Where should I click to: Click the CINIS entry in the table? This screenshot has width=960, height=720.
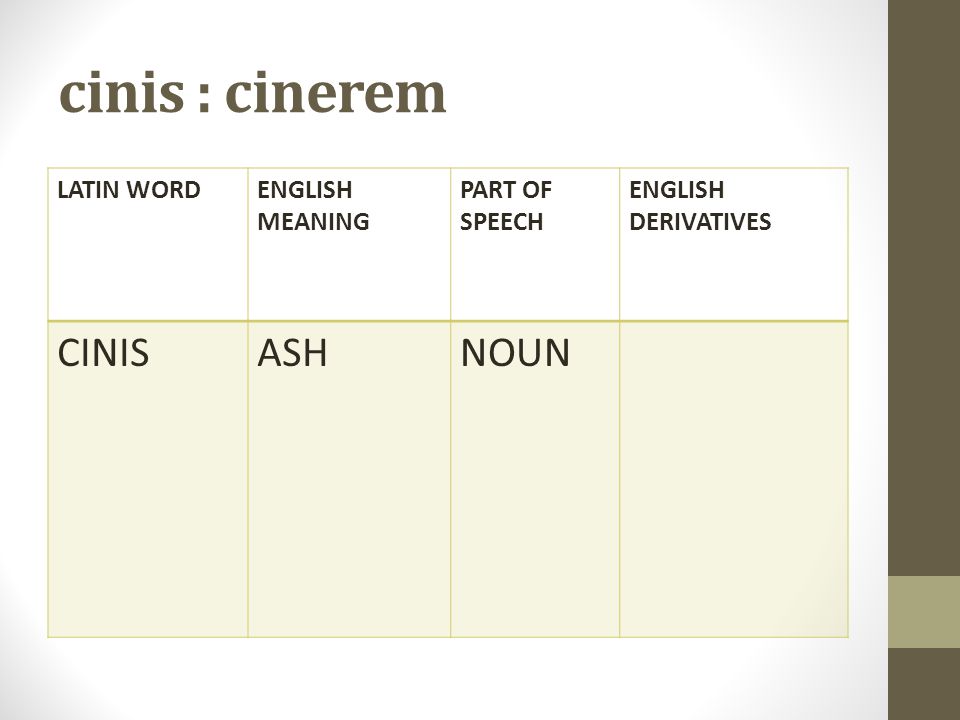pos(103,353)
